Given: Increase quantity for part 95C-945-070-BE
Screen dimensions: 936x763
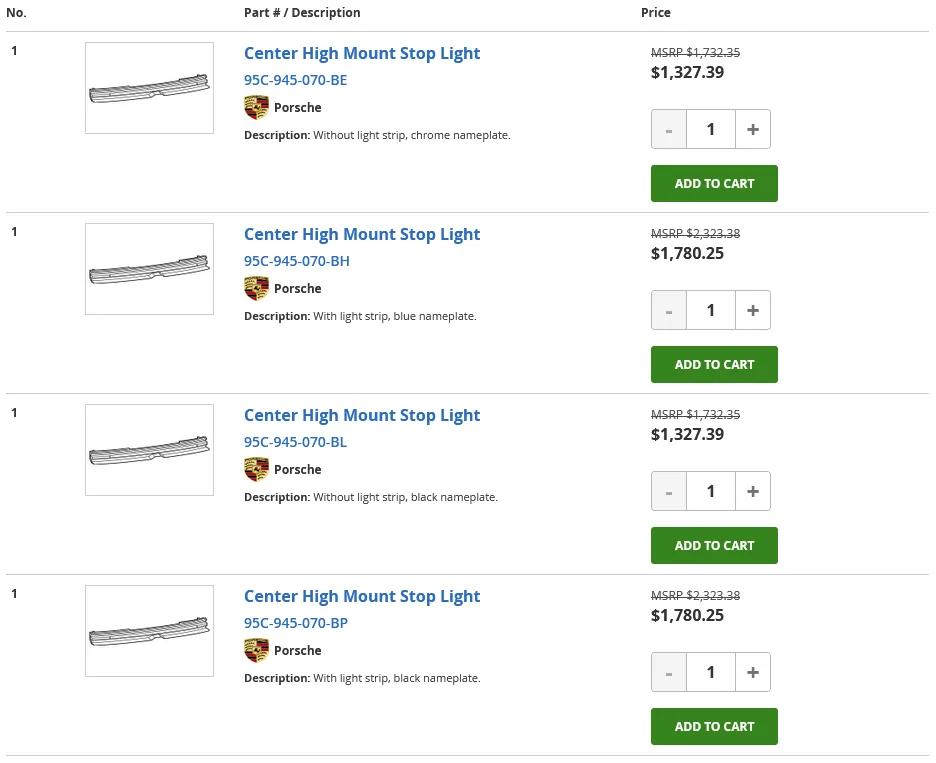Looking at the screenshot, I should click(753, 129).
